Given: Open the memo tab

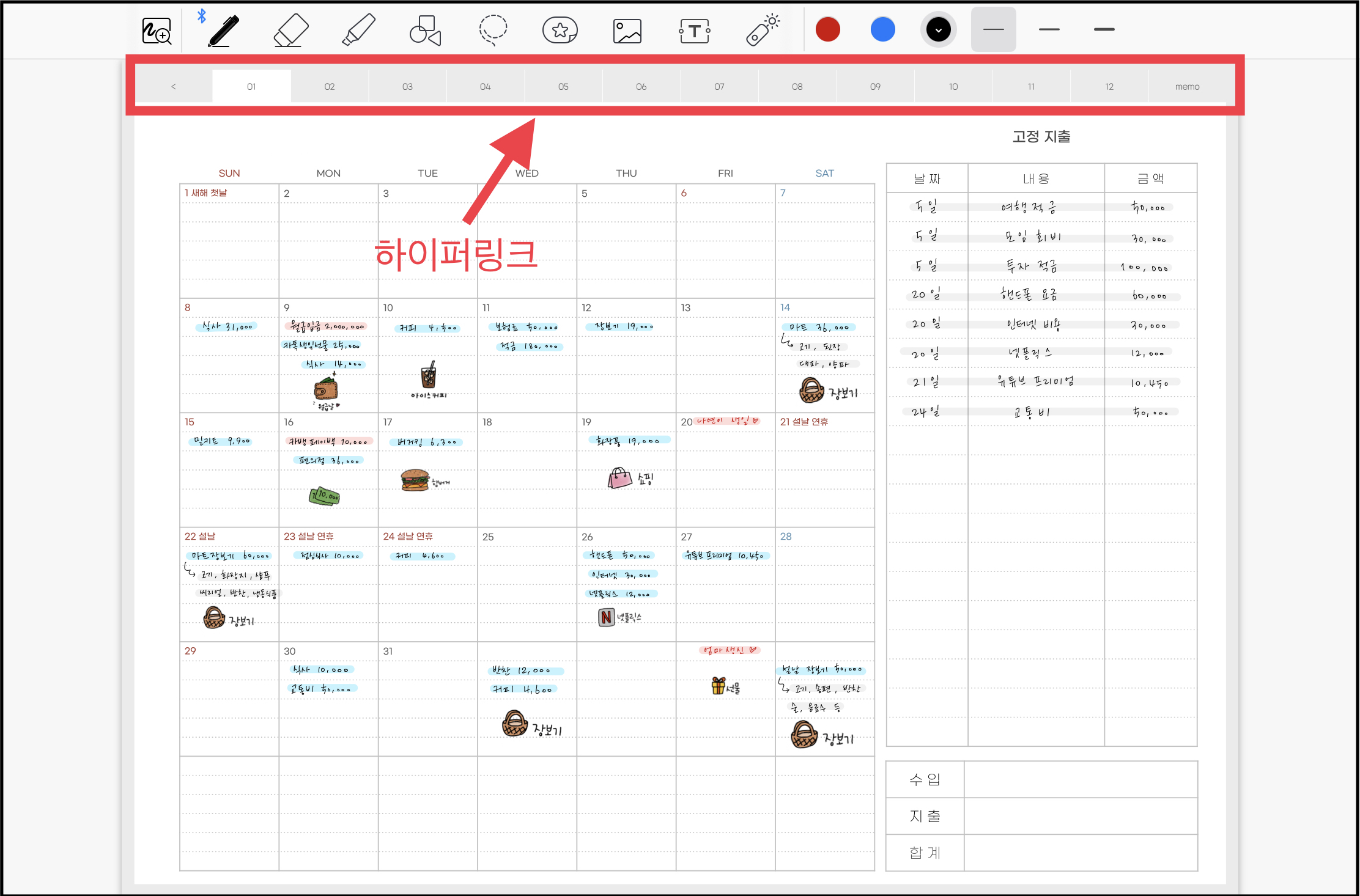Looking at the screenshot, I should click(1187, 87).
